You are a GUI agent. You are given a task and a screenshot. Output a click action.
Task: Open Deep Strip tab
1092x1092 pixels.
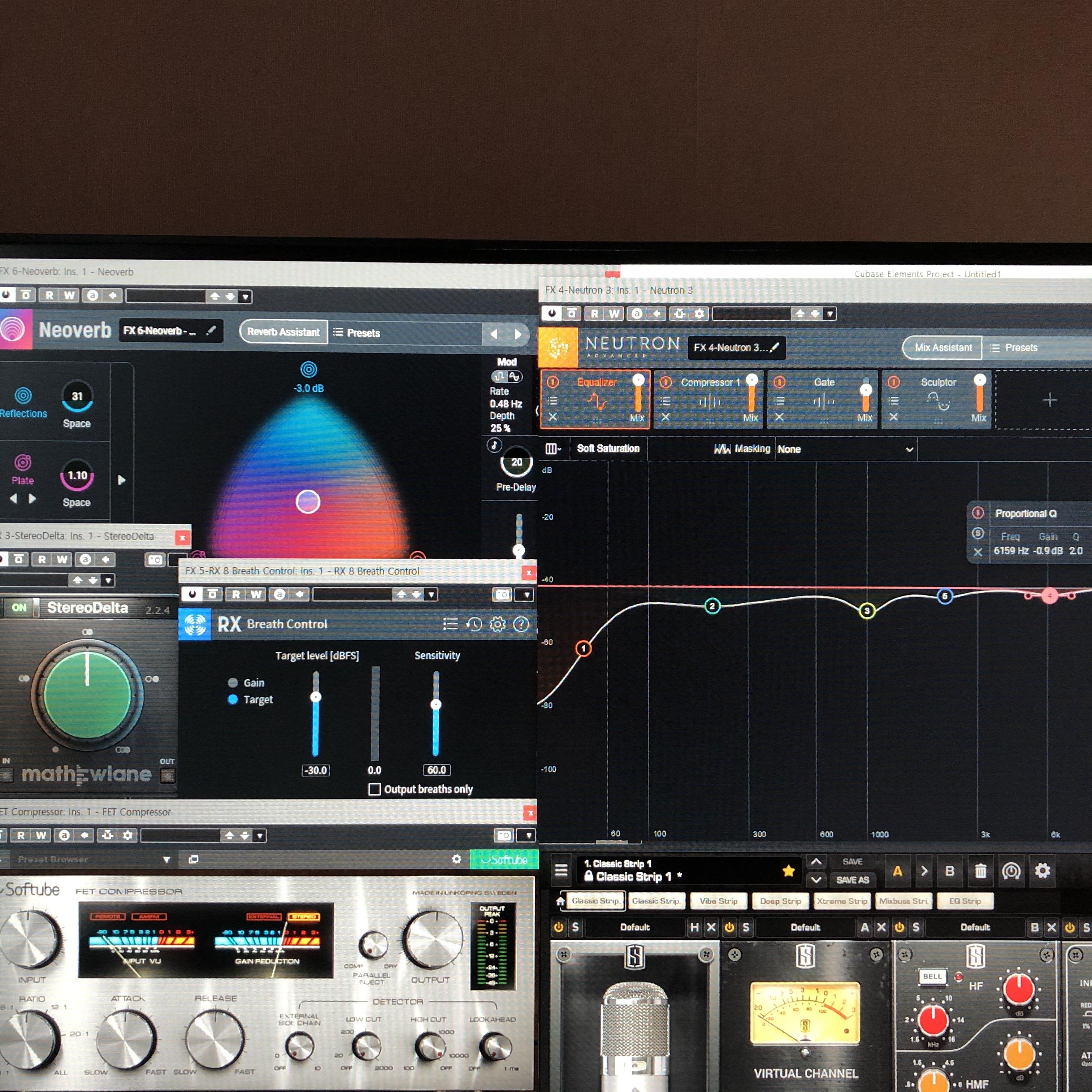click(x=780, y=901)
